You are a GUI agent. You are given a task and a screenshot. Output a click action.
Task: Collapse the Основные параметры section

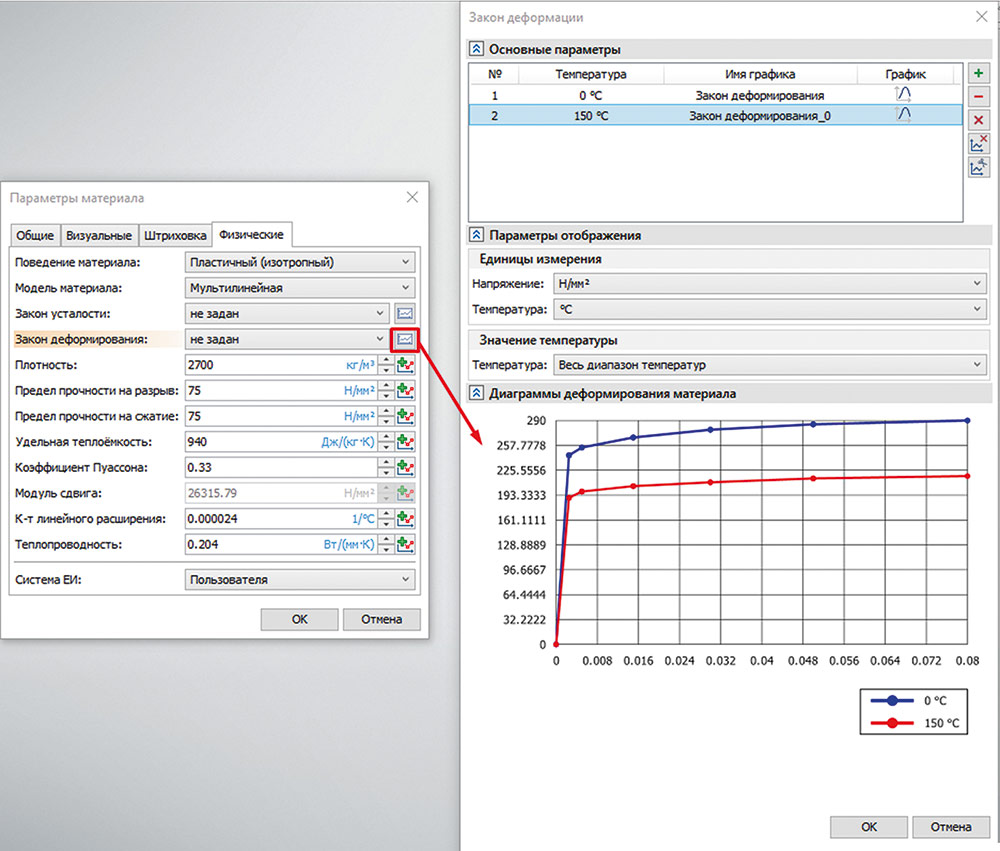(x=477, y=49)
